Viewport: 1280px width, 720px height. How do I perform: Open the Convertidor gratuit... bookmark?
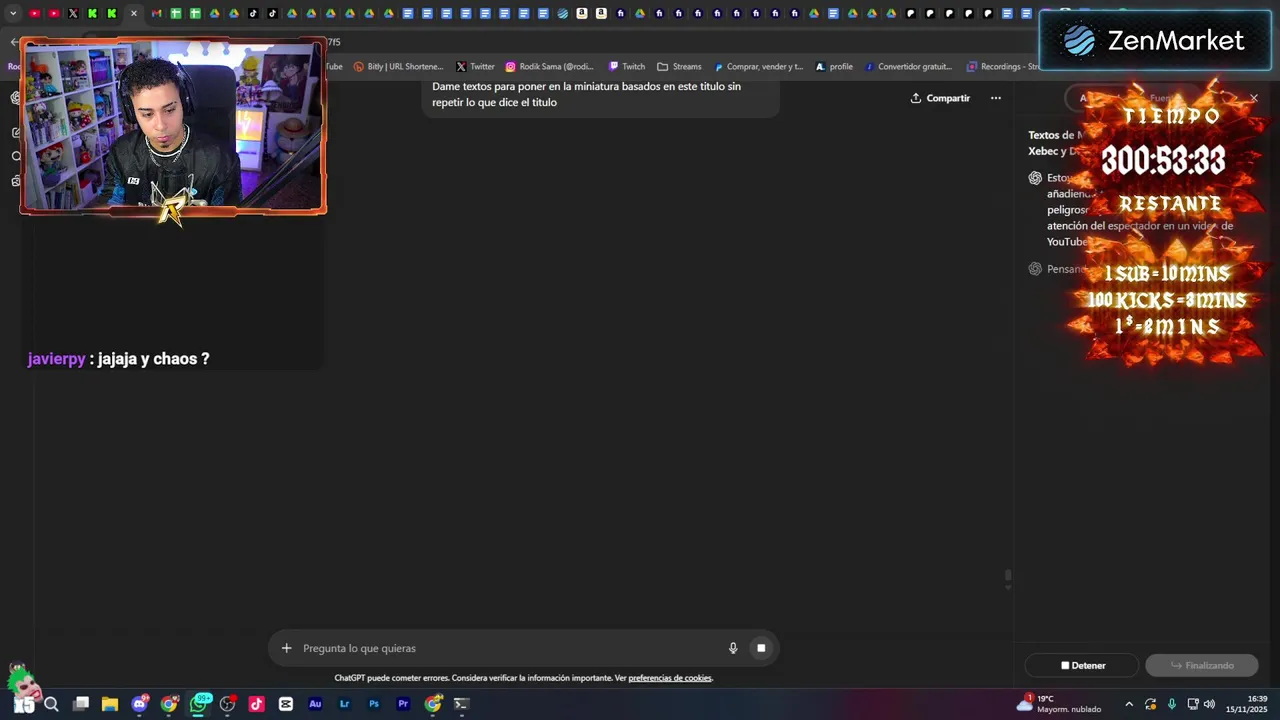pos(908,67)
